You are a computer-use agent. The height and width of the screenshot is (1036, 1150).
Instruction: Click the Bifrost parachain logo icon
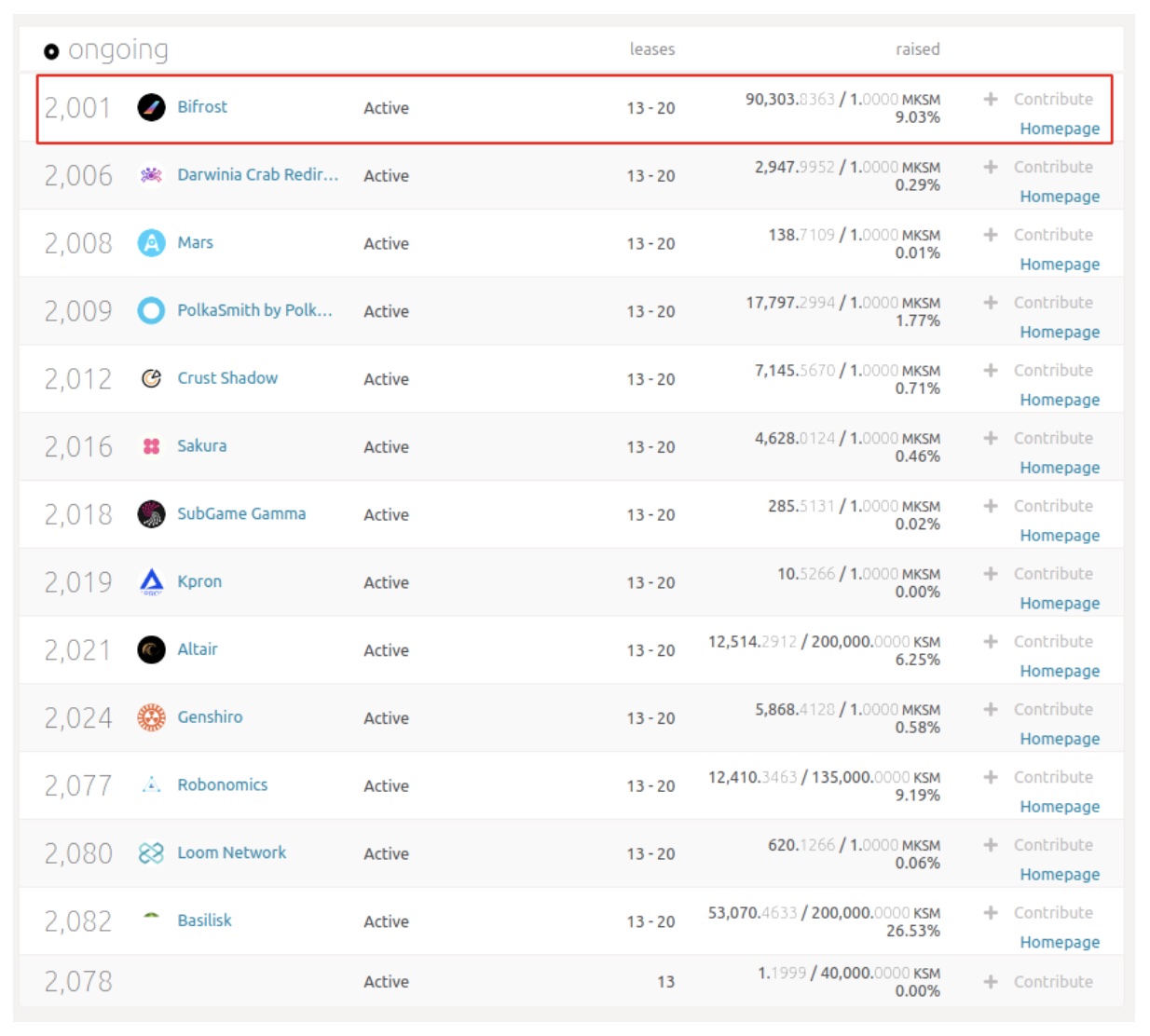pyautogui.click(x=151, y=107)
